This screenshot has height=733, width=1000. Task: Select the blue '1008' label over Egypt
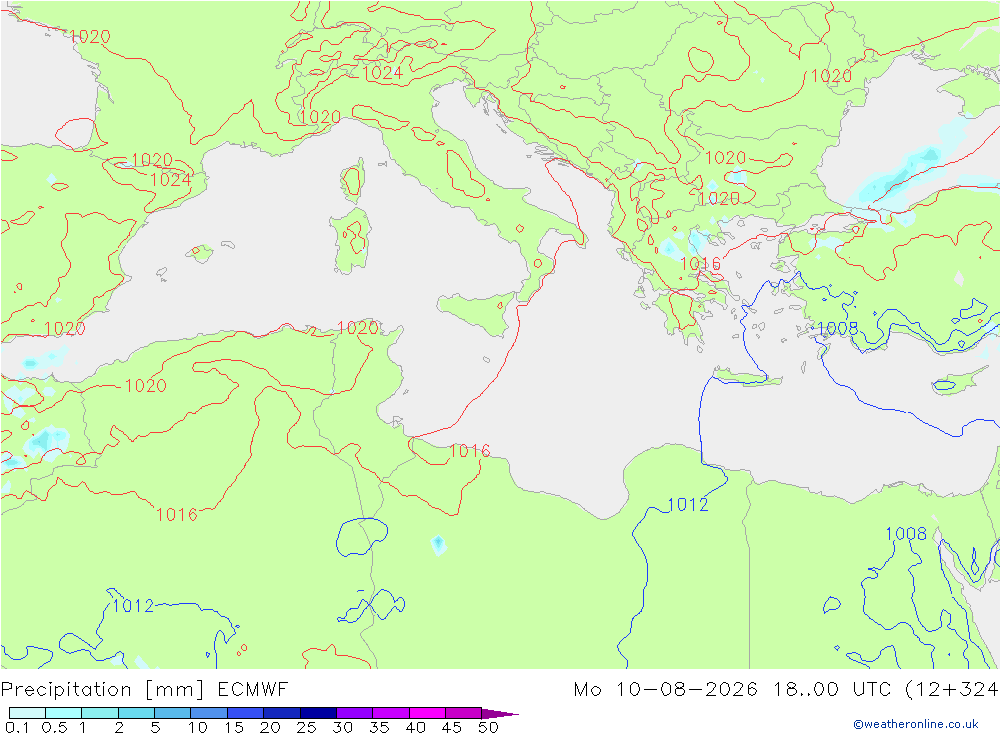point(906,533)
